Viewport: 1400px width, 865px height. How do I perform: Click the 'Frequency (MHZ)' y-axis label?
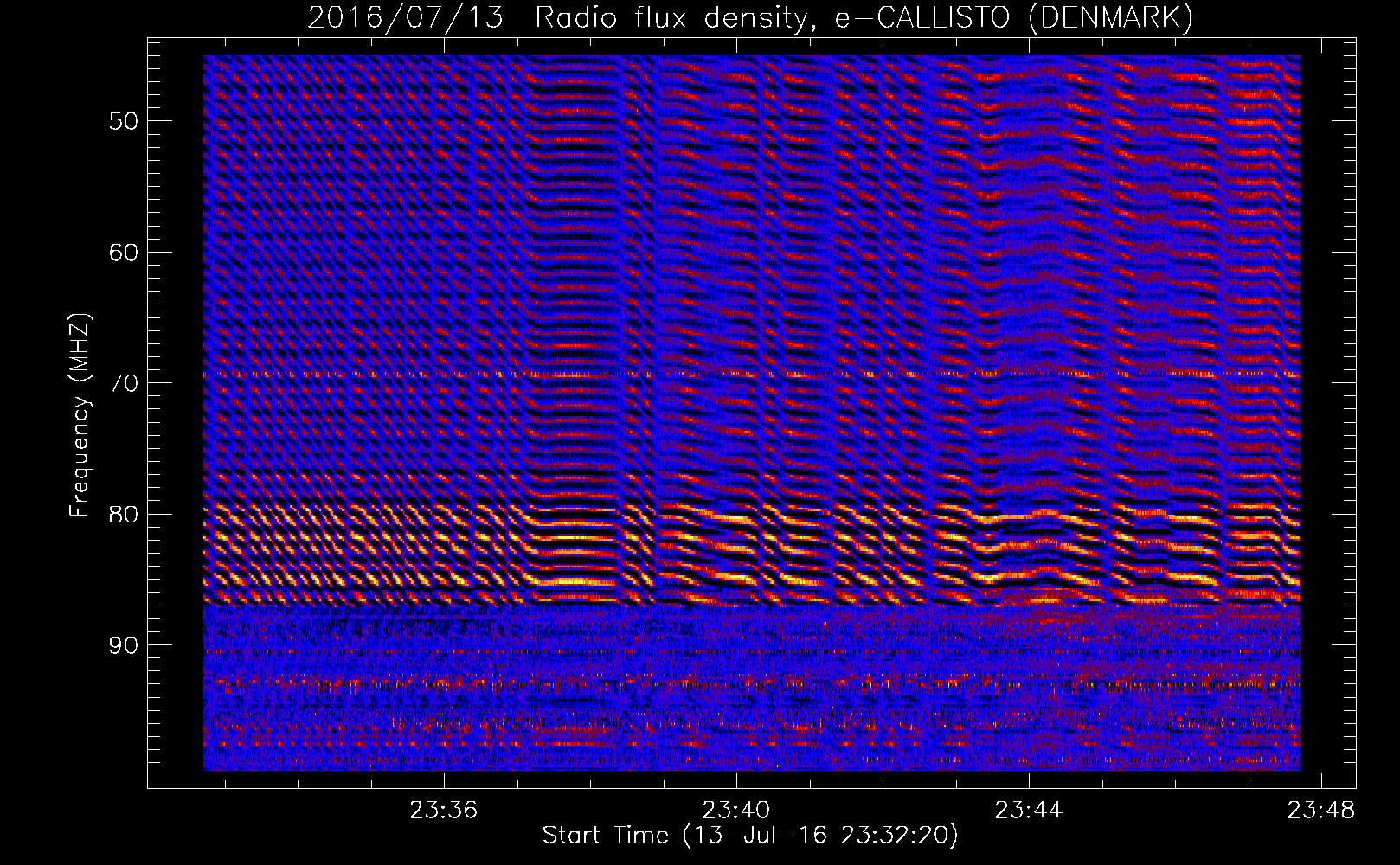tap(80, 415)
